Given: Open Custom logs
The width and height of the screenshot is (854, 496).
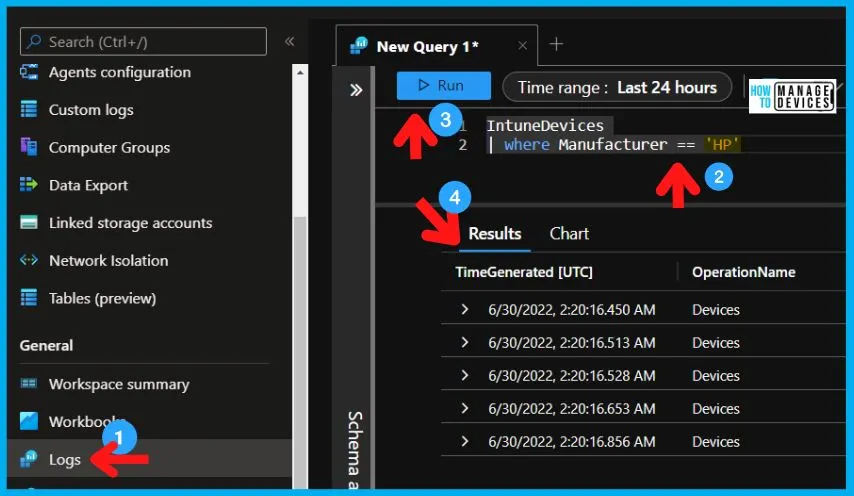Looking at the screenshot, I should tap(91, 110).
